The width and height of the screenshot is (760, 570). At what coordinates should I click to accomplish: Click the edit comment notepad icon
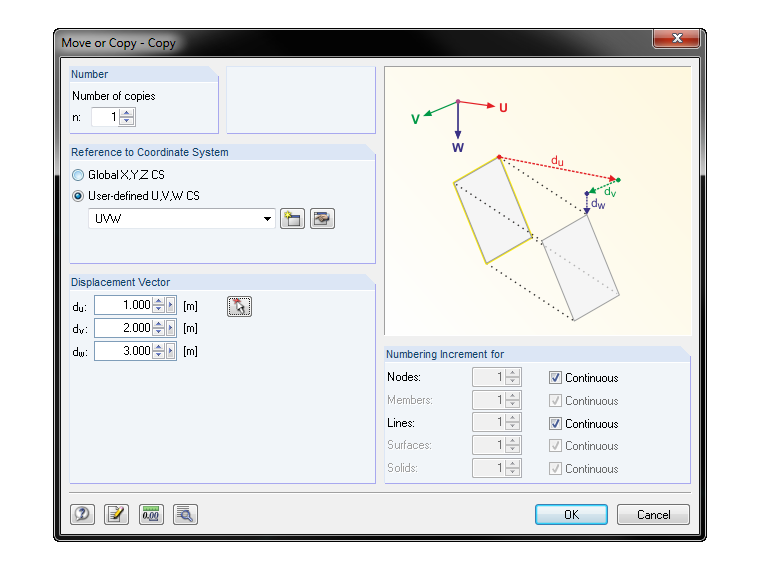click(x=116, y=514)
